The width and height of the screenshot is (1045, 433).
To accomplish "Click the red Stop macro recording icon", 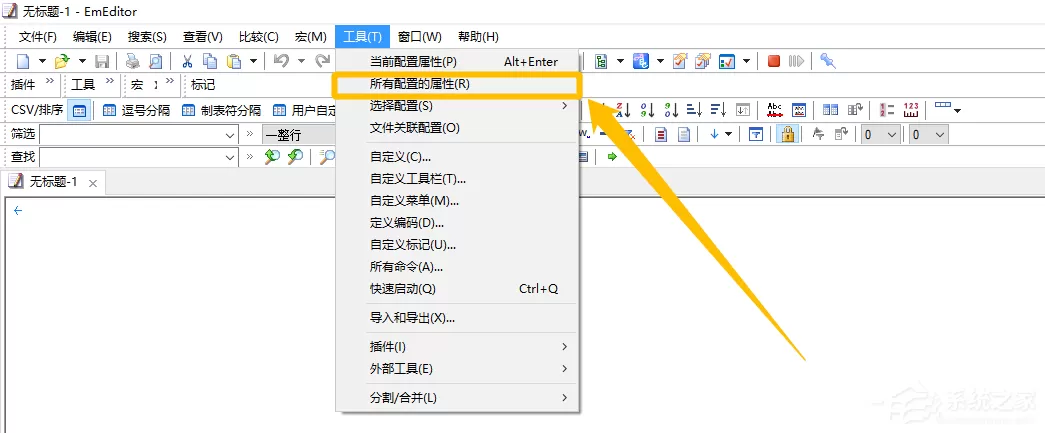I will [x=774, y=61].
